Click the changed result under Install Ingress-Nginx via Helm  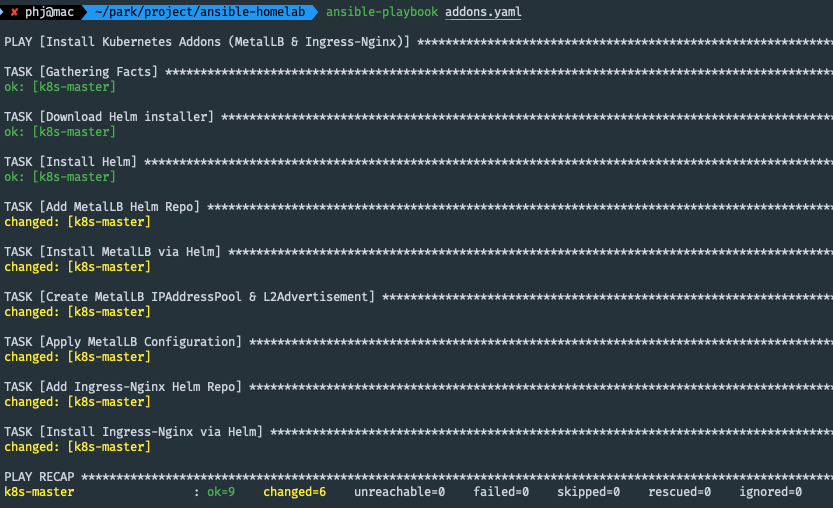[x=78, y=447]
